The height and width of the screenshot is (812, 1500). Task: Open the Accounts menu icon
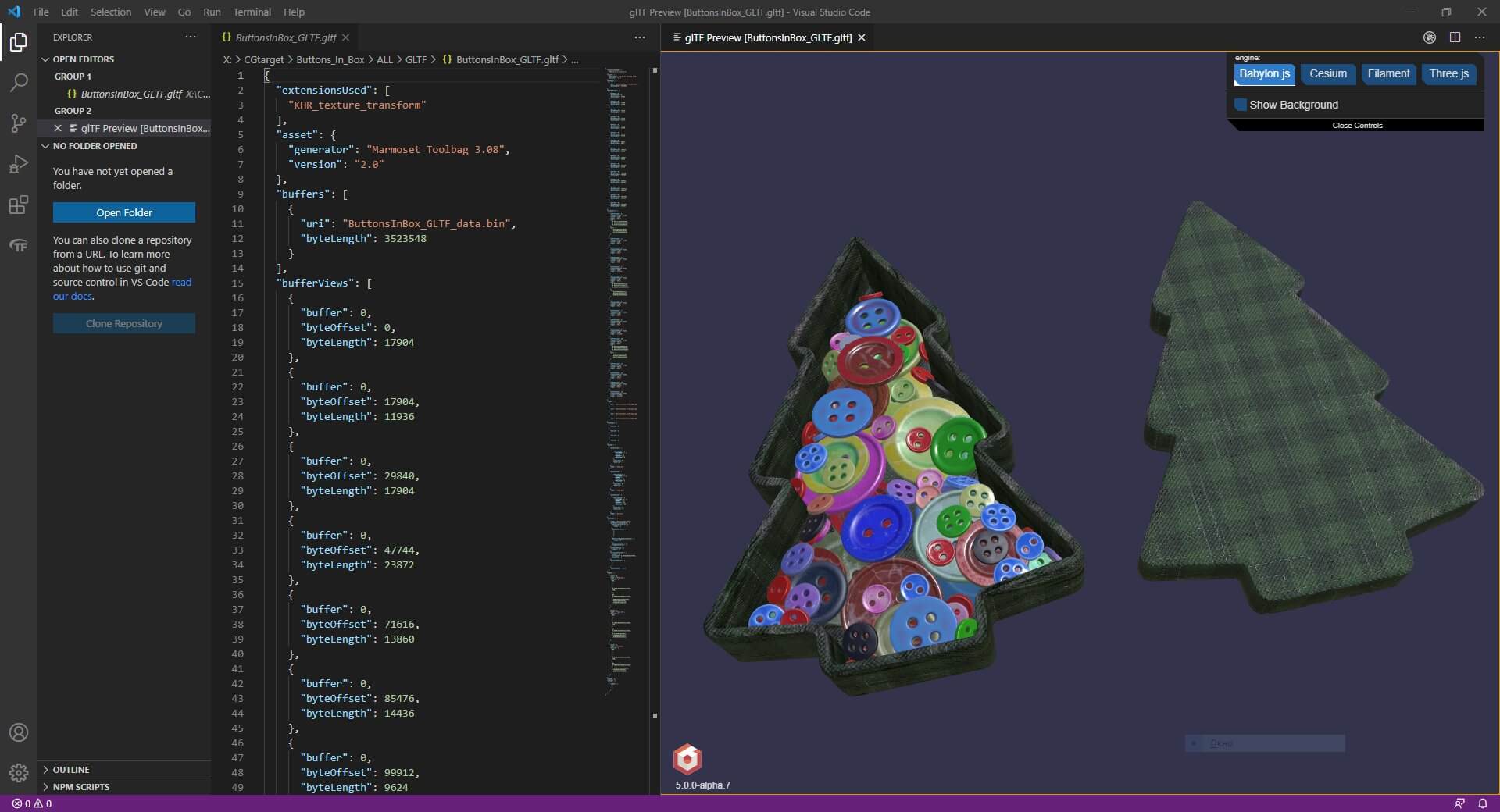point(19,732)
